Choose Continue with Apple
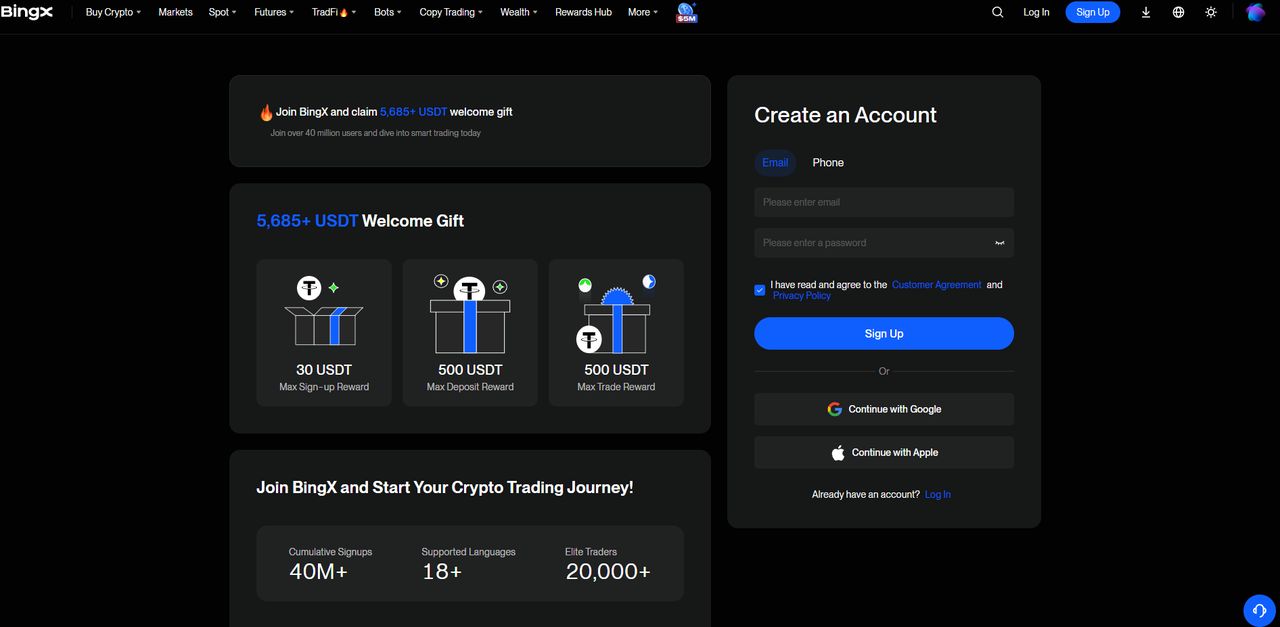 point(884,452)
